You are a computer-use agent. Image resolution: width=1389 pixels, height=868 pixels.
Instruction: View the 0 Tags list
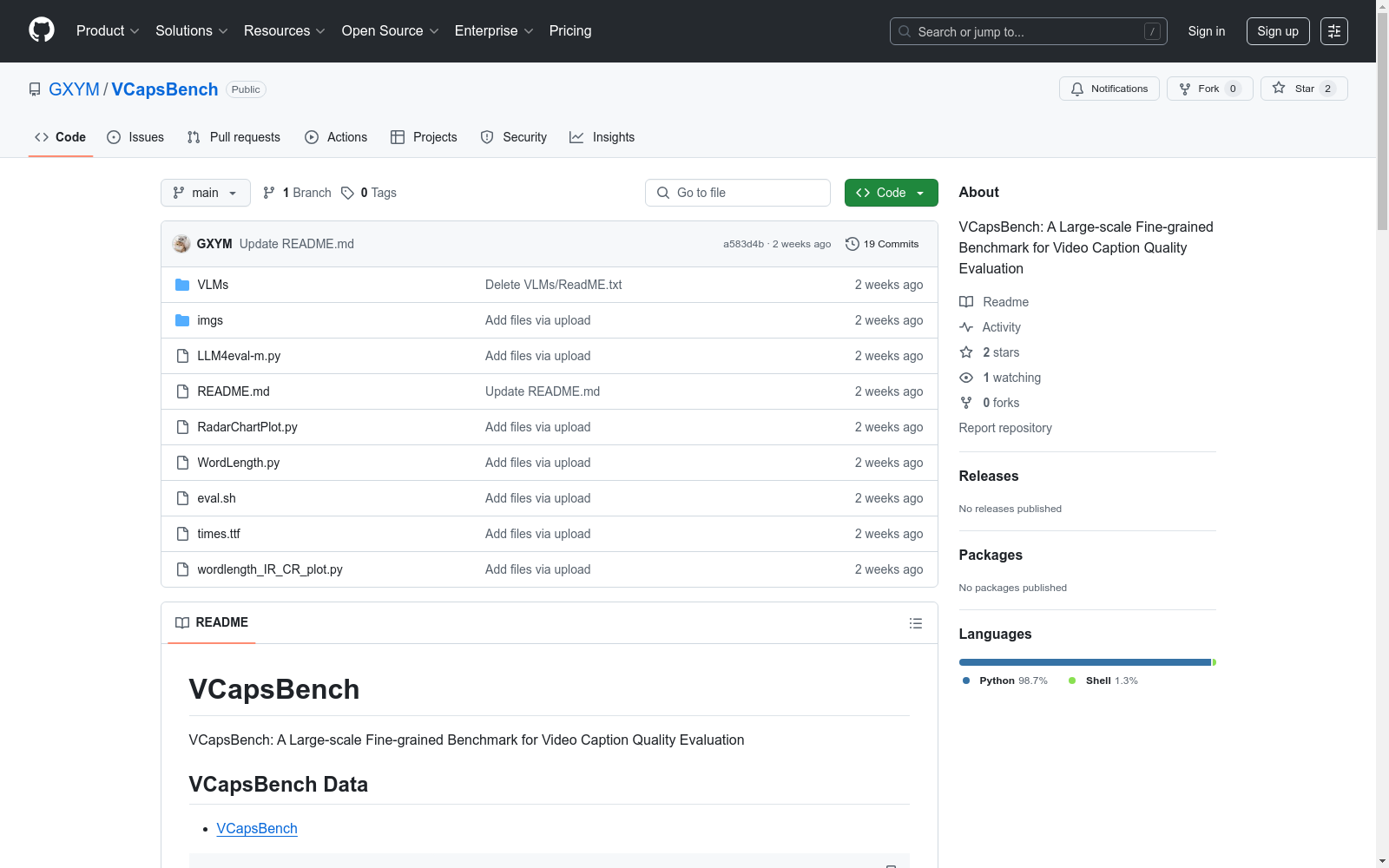369,193
